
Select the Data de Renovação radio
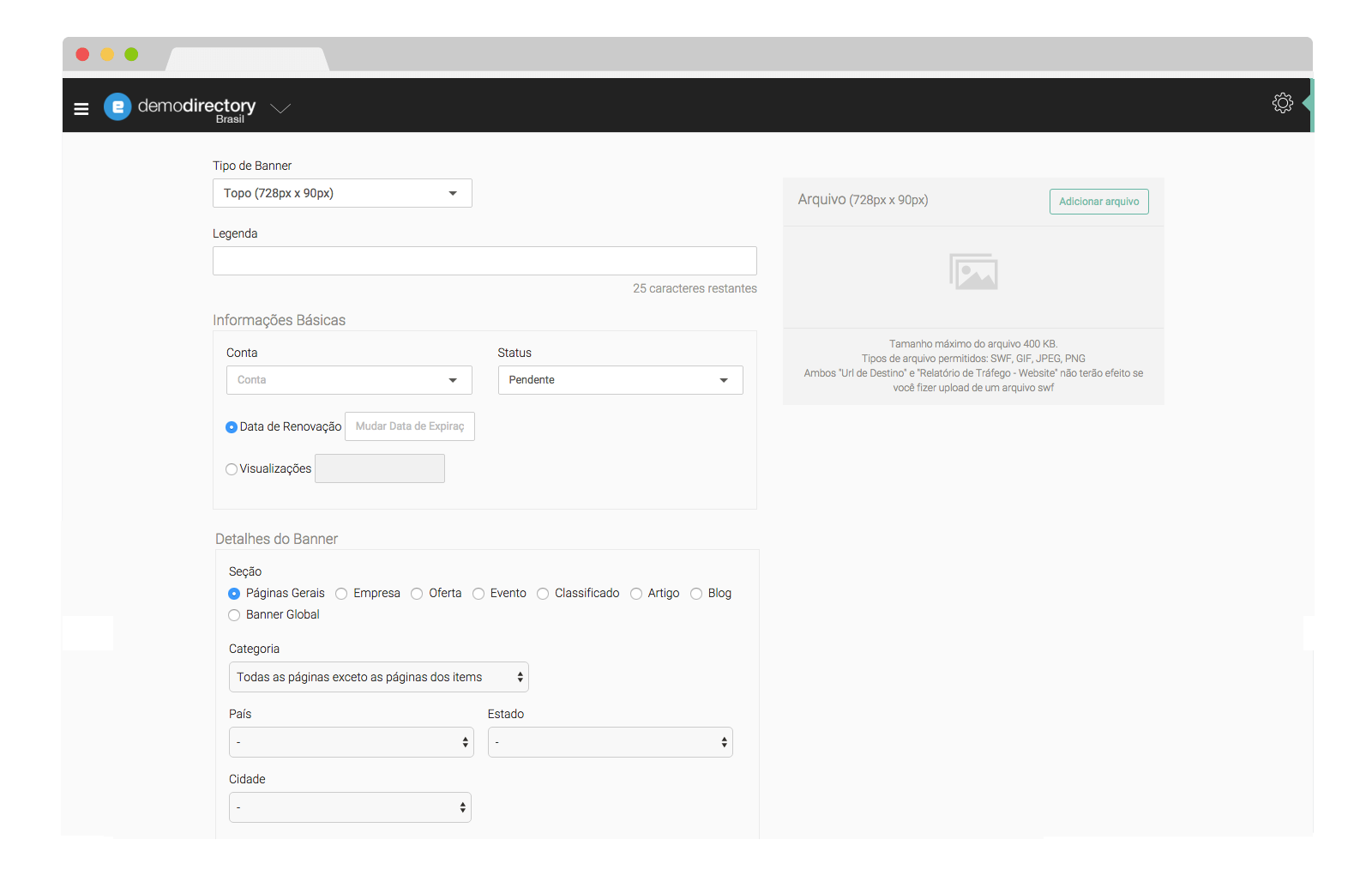(x=232, y=427)
